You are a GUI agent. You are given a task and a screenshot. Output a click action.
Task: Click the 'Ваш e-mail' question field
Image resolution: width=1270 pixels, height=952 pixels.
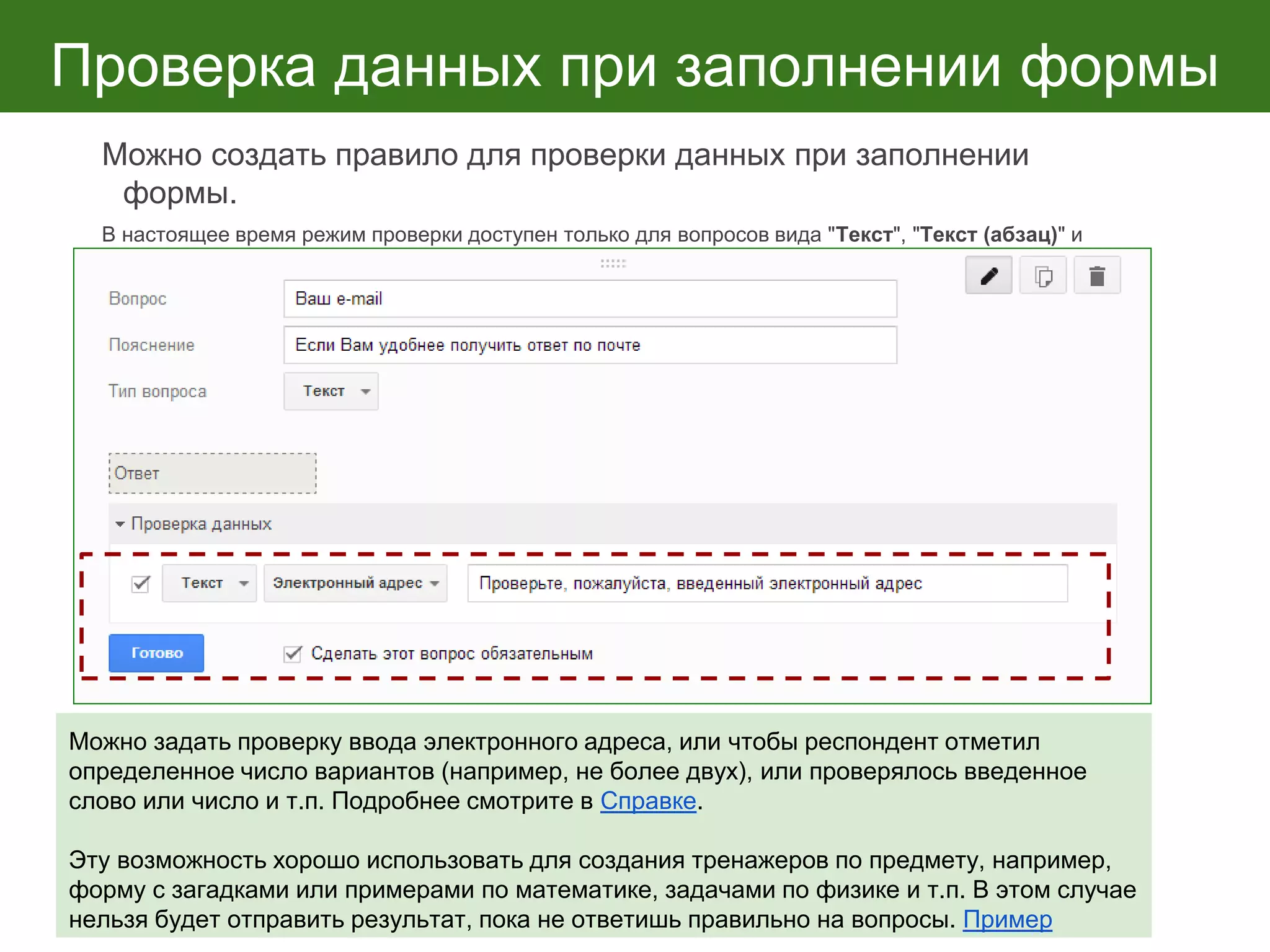(x=590, y=299)
